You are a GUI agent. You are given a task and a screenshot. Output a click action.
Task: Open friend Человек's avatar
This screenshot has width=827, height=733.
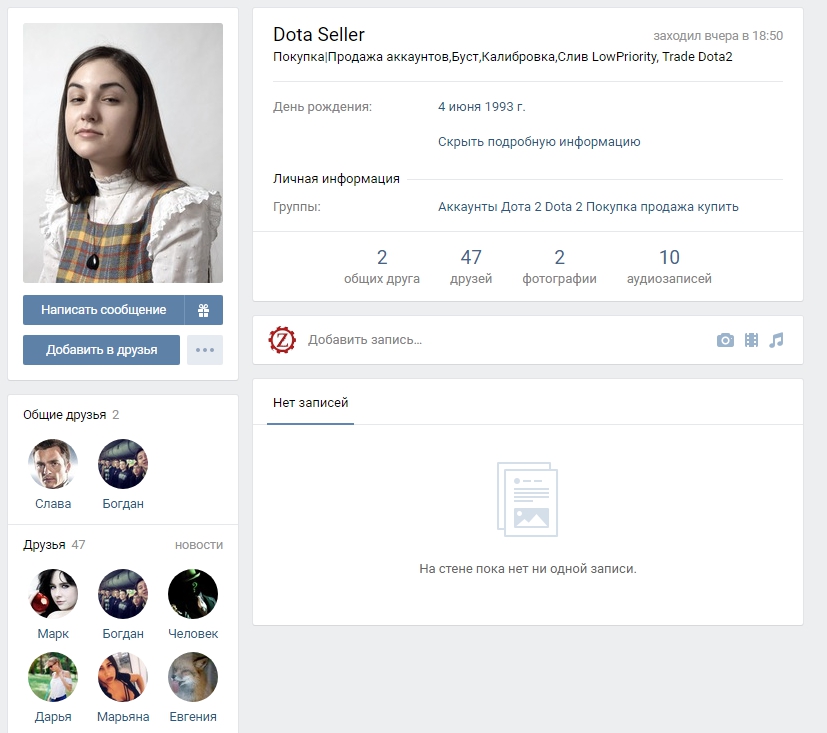point(193,594)
